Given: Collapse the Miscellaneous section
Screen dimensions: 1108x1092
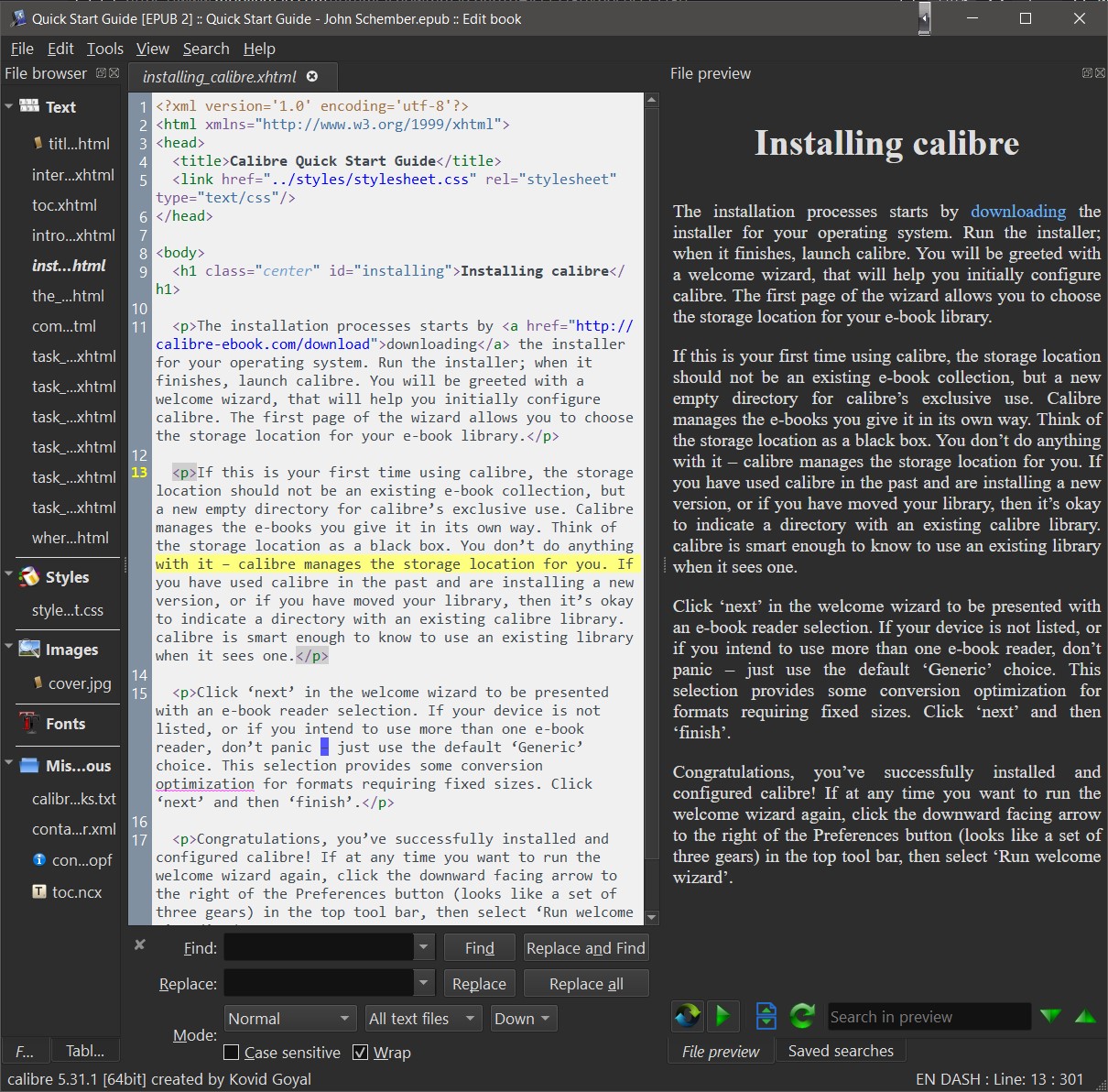Looking at the screenshot, I should [8, 763].
